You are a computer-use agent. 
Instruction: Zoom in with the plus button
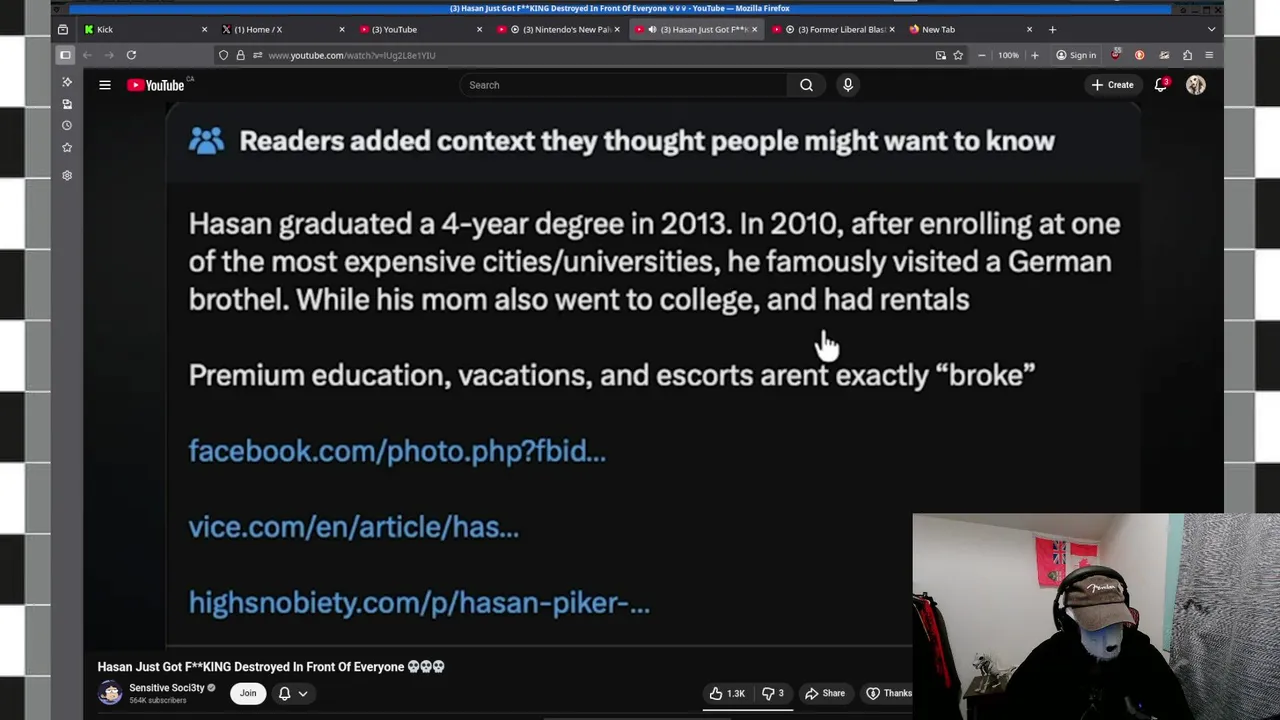(1035, 55)
